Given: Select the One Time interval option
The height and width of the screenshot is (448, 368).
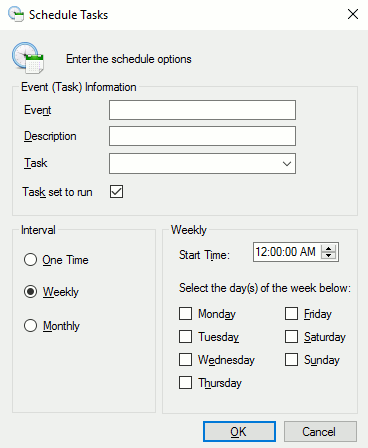Looking at the screenshot, I should [x=30, y=259].
